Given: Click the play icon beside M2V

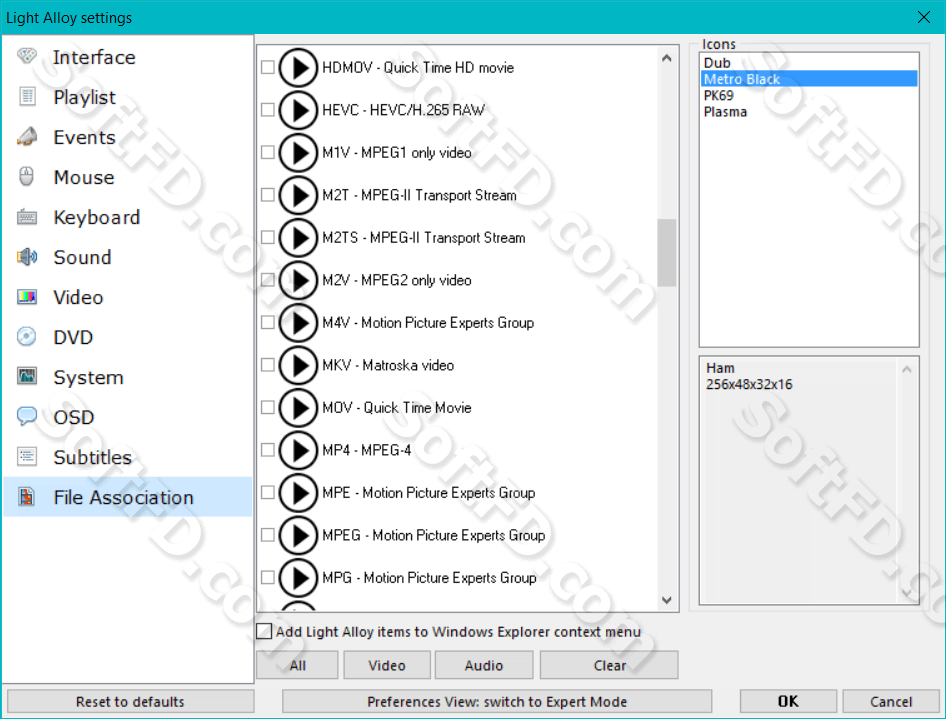Looking at the screenshot, I should [298, 280].
